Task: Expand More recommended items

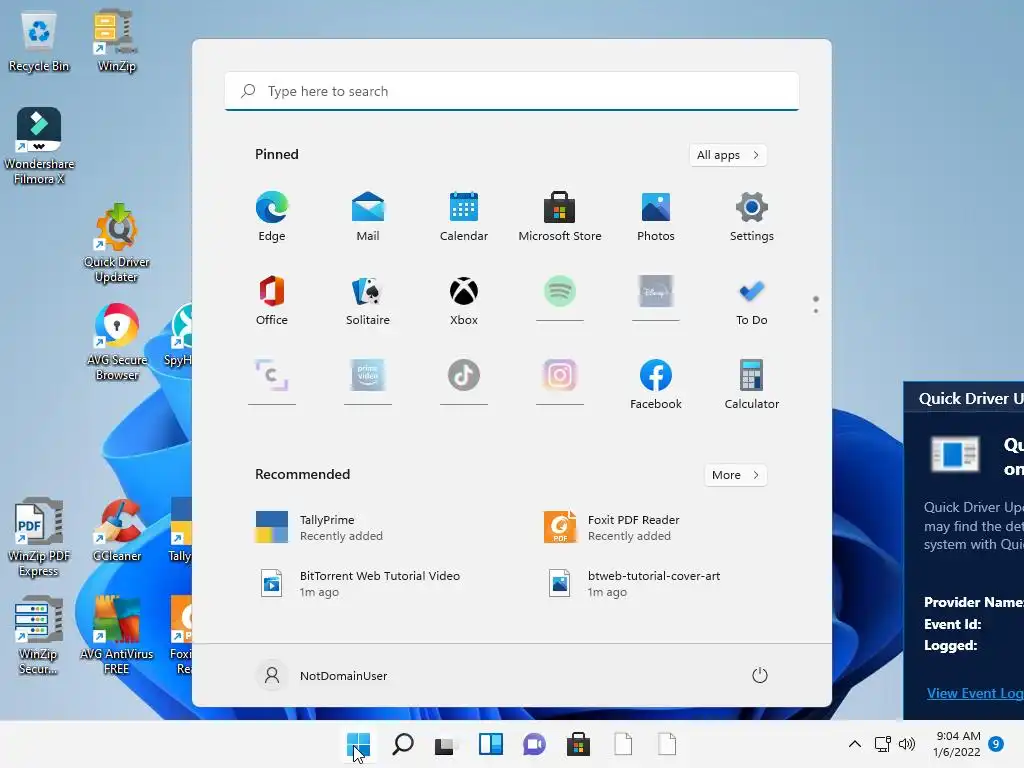Action: pos(735,475)
